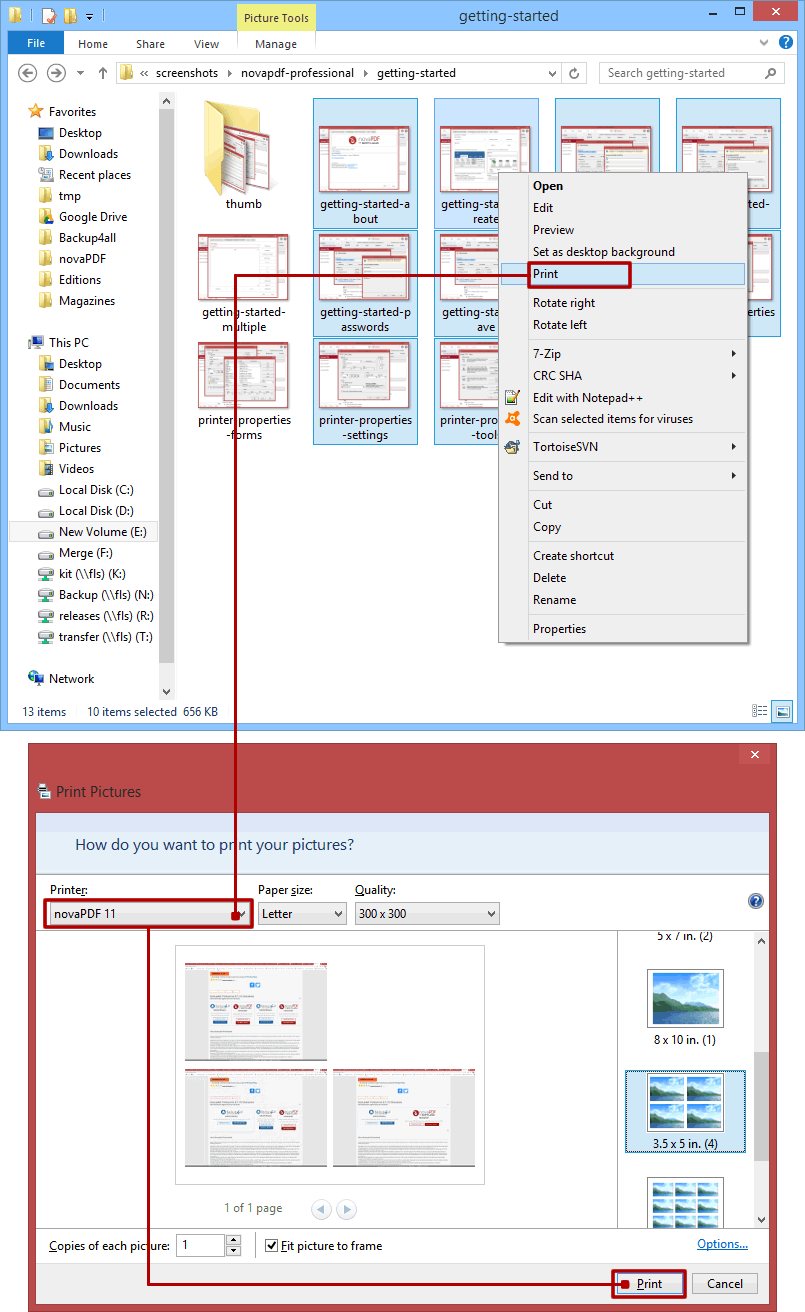
Task: Open Print Pictures help icon
Action: pyautogui.click(x=756, y=901)
